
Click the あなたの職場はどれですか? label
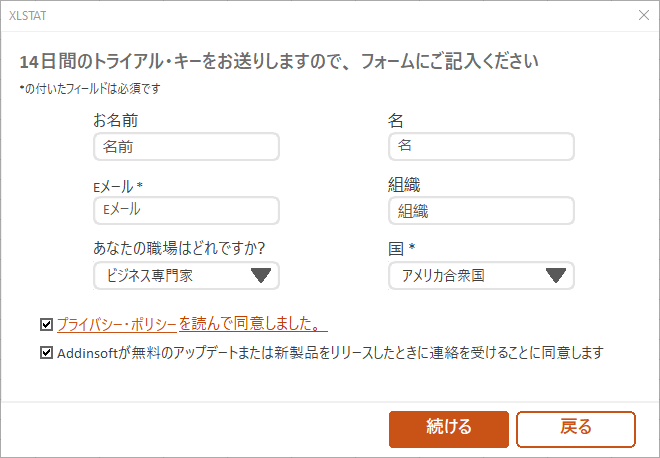pyautogui.click(x=185, y=248)
